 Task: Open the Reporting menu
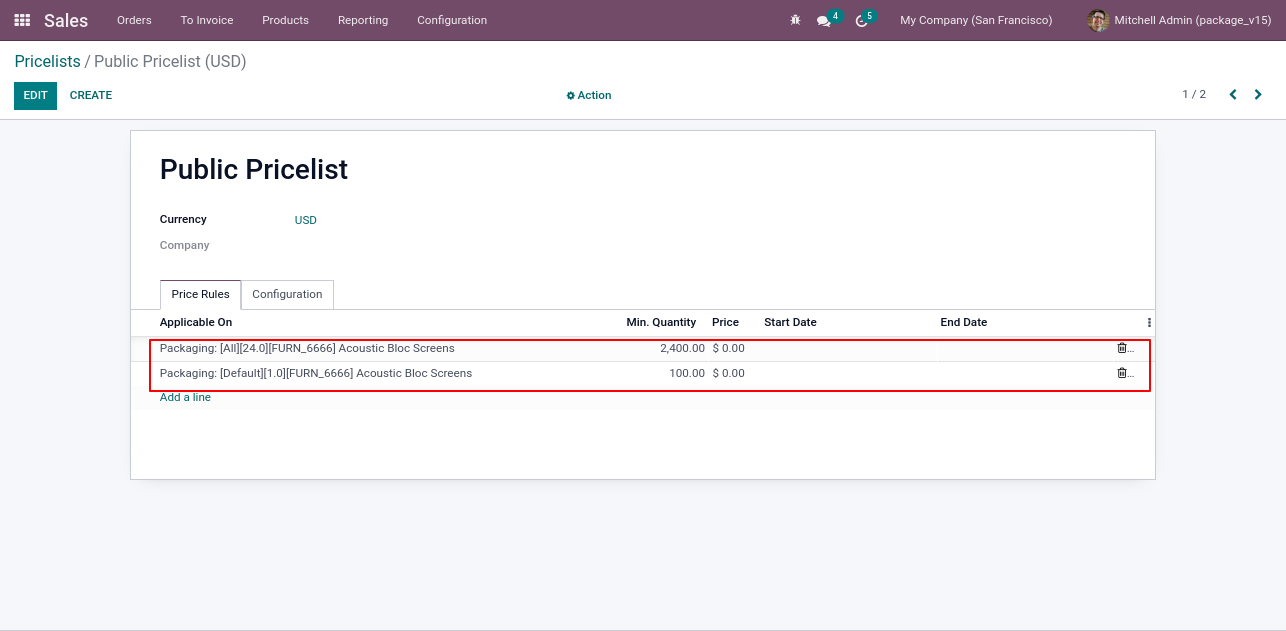363,20
